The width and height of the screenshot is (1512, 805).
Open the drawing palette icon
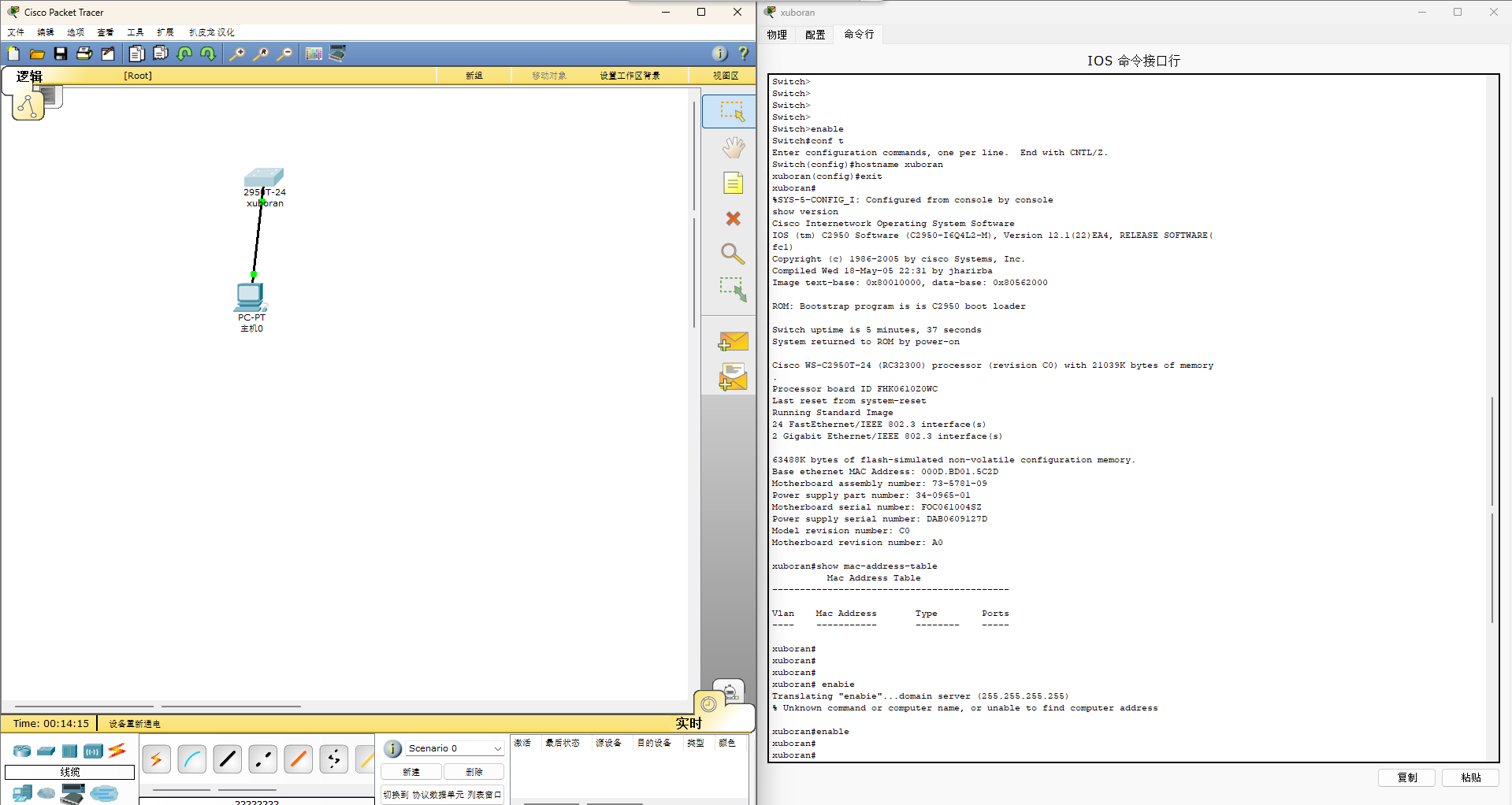tap(314, 54)
